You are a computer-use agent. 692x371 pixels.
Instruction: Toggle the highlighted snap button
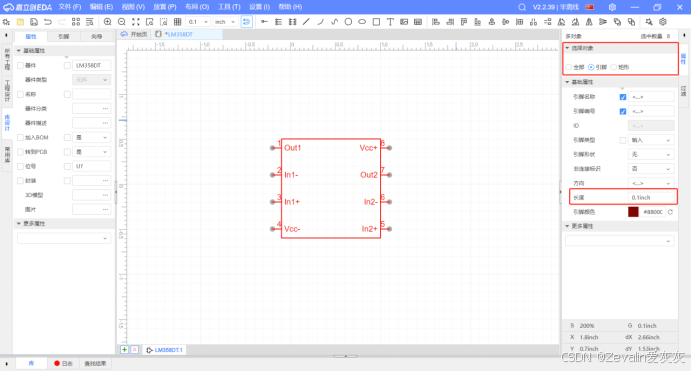(x=247, y=22)
